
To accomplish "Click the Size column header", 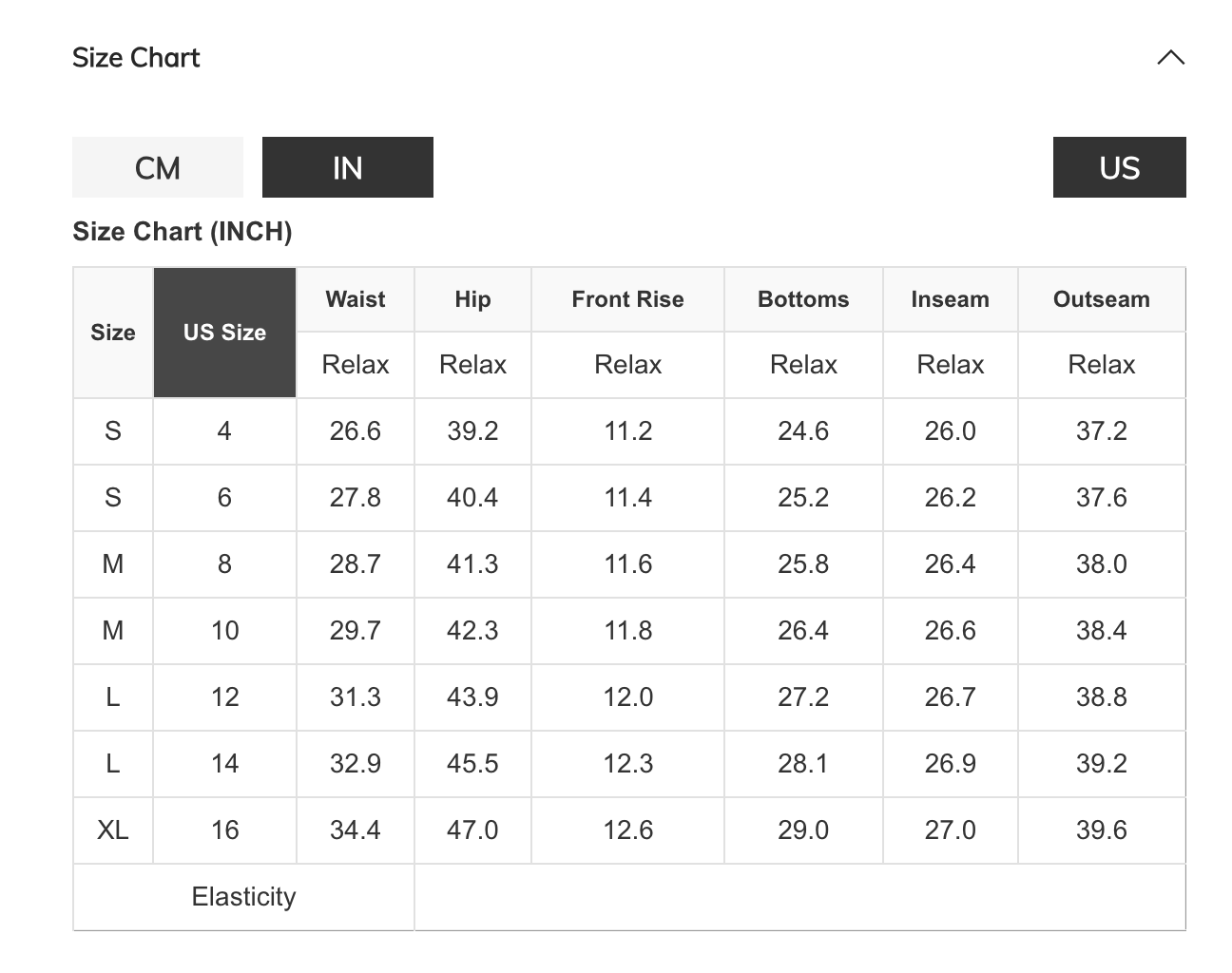I will pos(113,333).
